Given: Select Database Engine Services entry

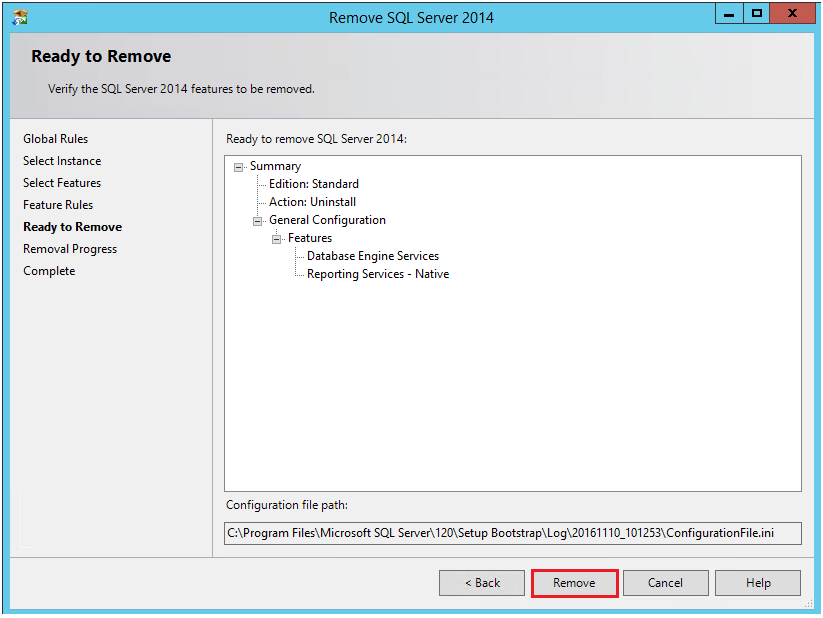Looking at the screenshot, I should [x=373, y=256].
